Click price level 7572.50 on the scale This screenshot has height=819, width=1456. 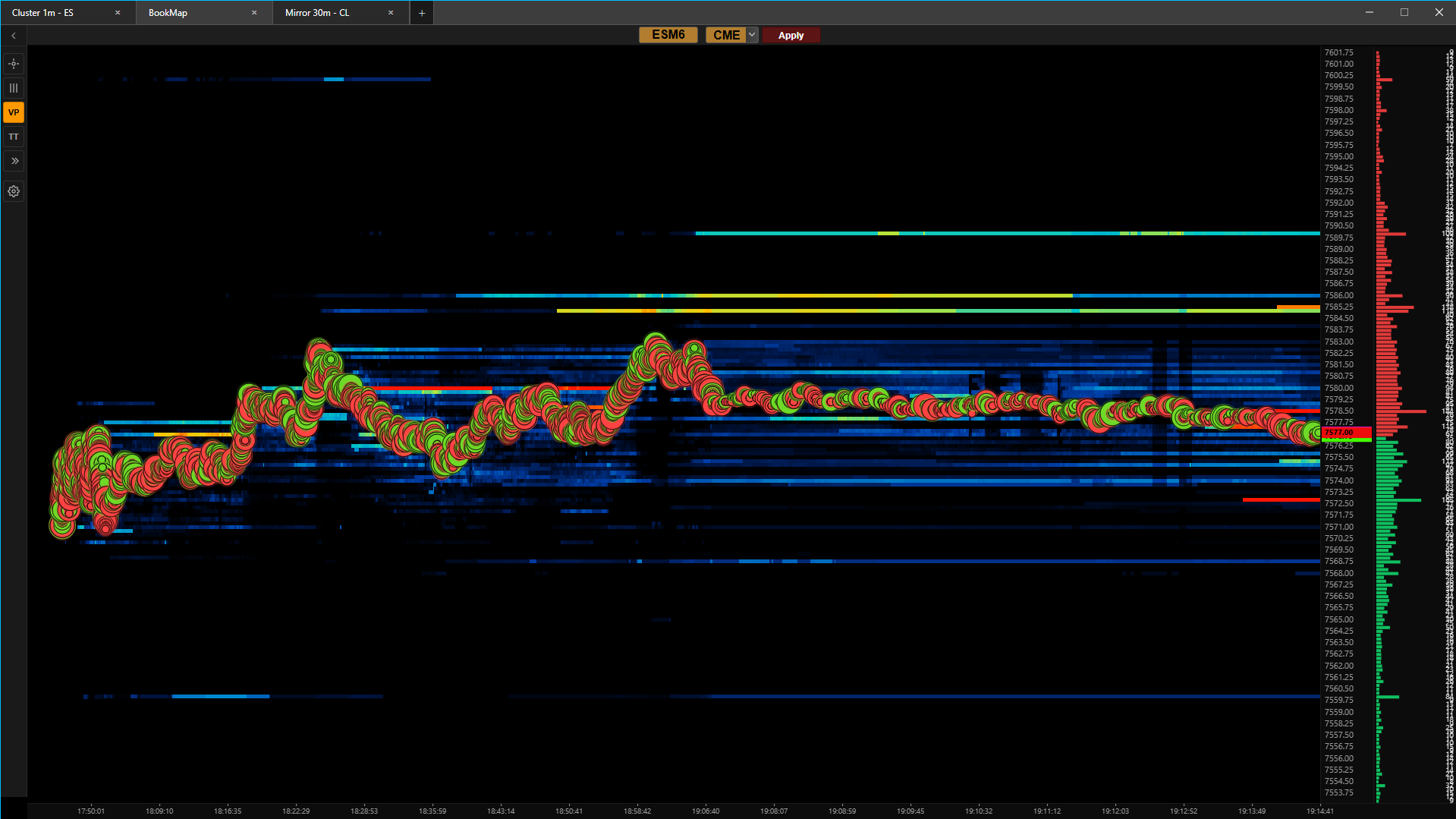[1339, 503]
